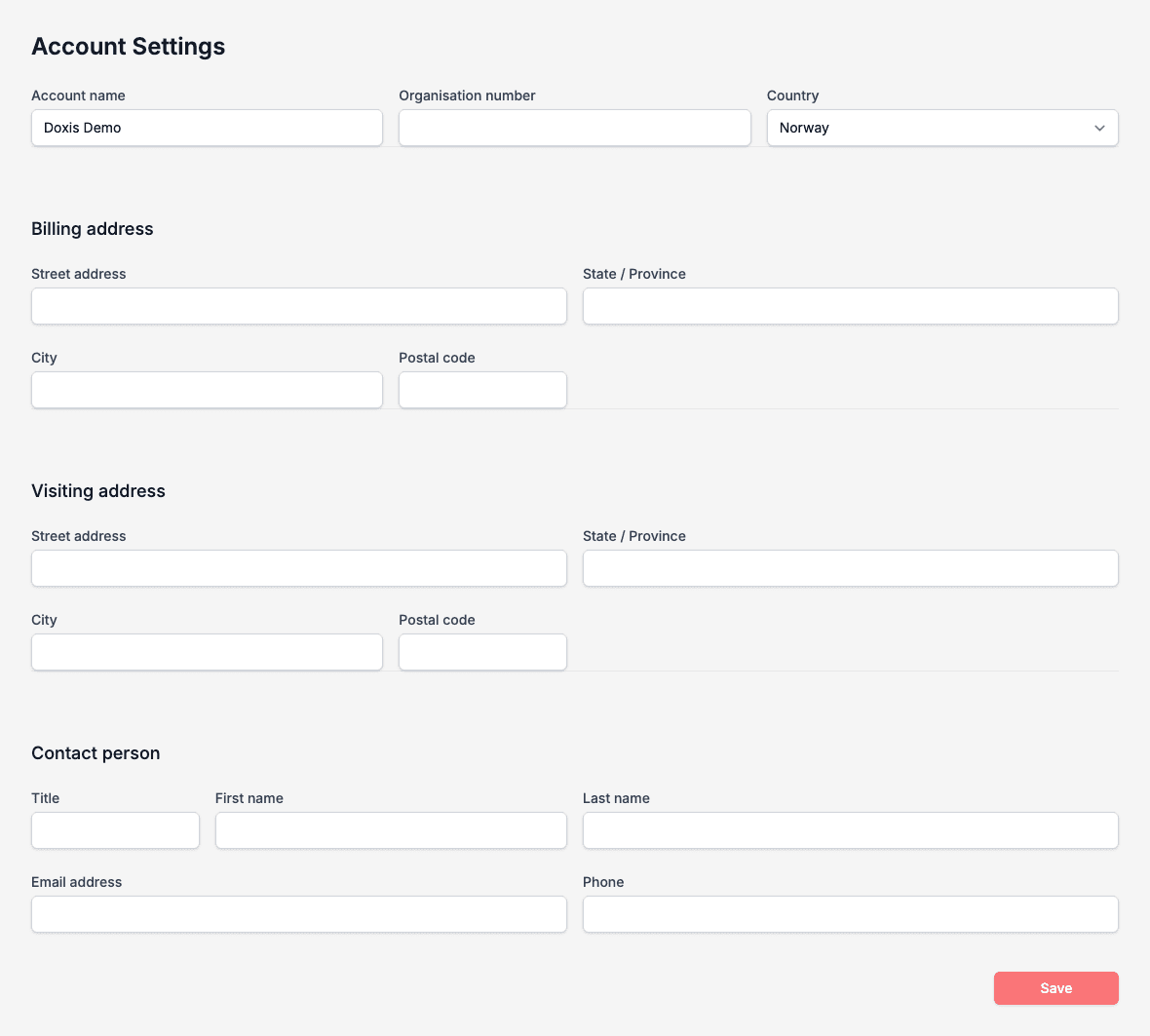Click the Billing address section heading
1150x1036 pixels.
93,229
